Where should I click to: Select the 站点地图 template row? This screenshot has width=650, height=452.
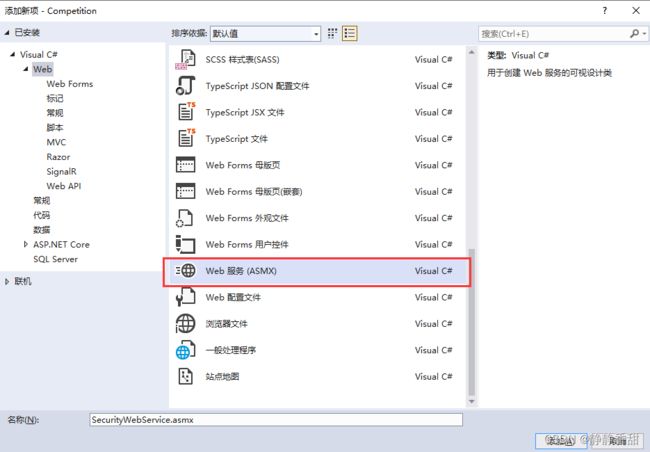[x=317, y=377]
